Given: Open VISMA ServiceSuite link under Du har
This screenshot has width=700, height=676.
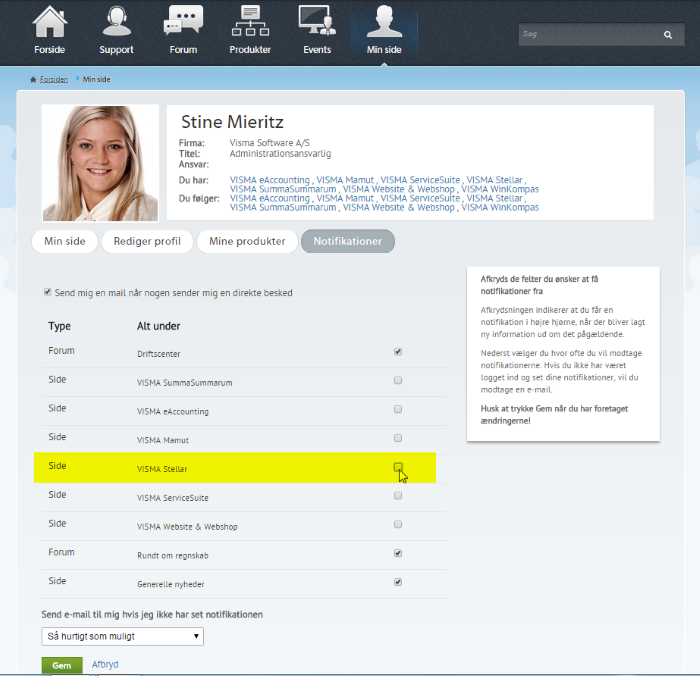Looking at the screenshot, I should click(420, 180).
